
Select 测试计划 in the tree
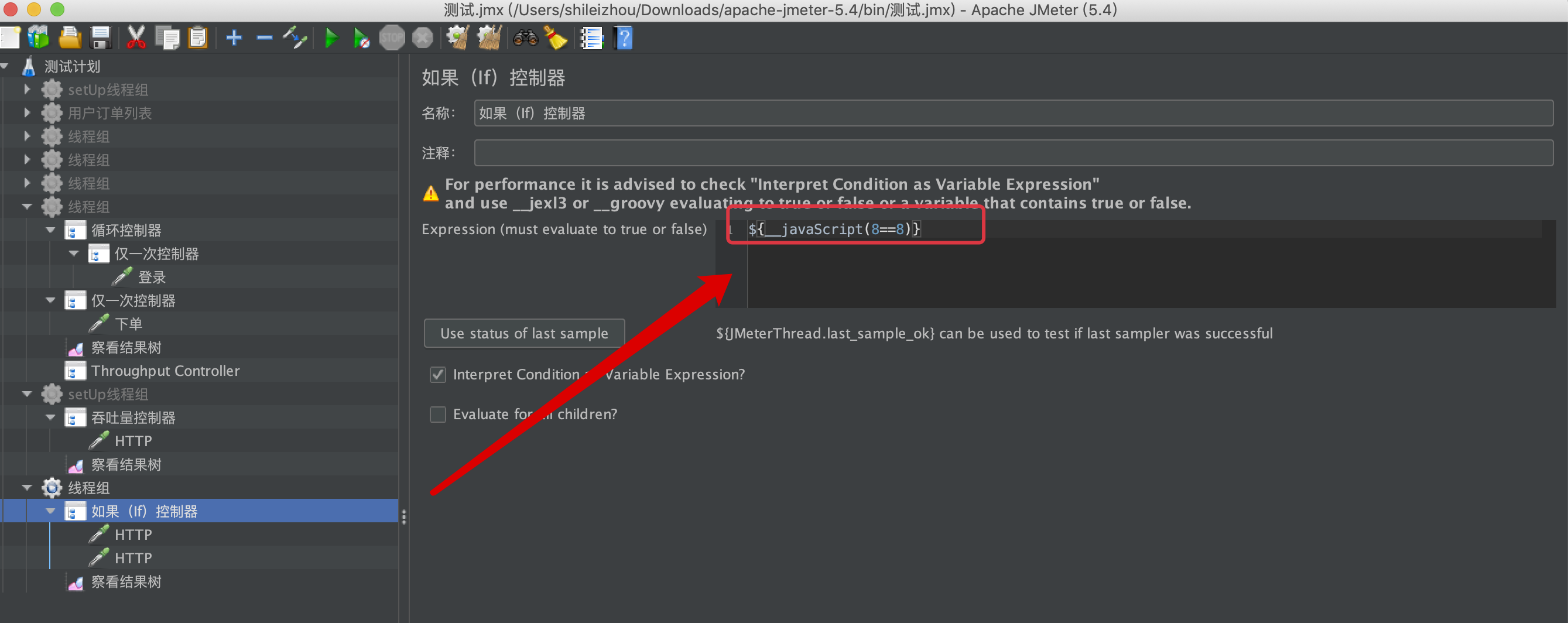click(x=72, y=66)
